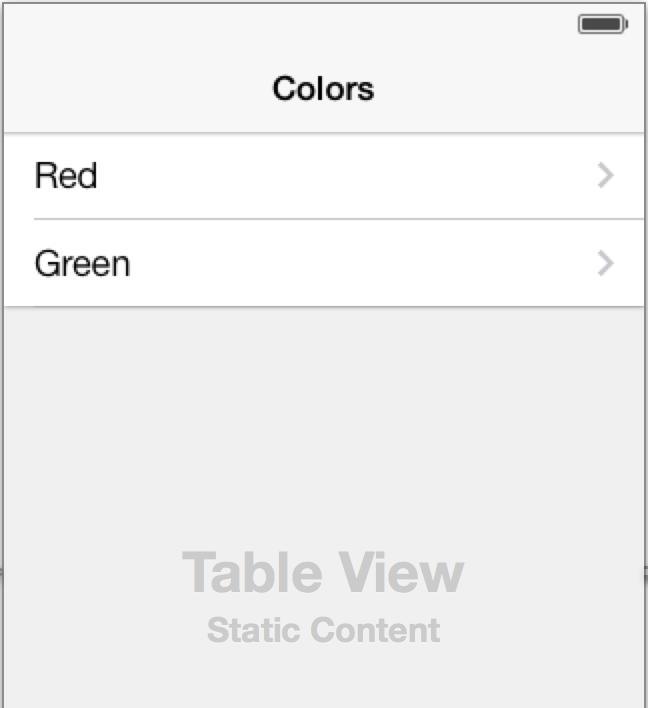Click empty status bar area left of battery

[x=289, y=24]
